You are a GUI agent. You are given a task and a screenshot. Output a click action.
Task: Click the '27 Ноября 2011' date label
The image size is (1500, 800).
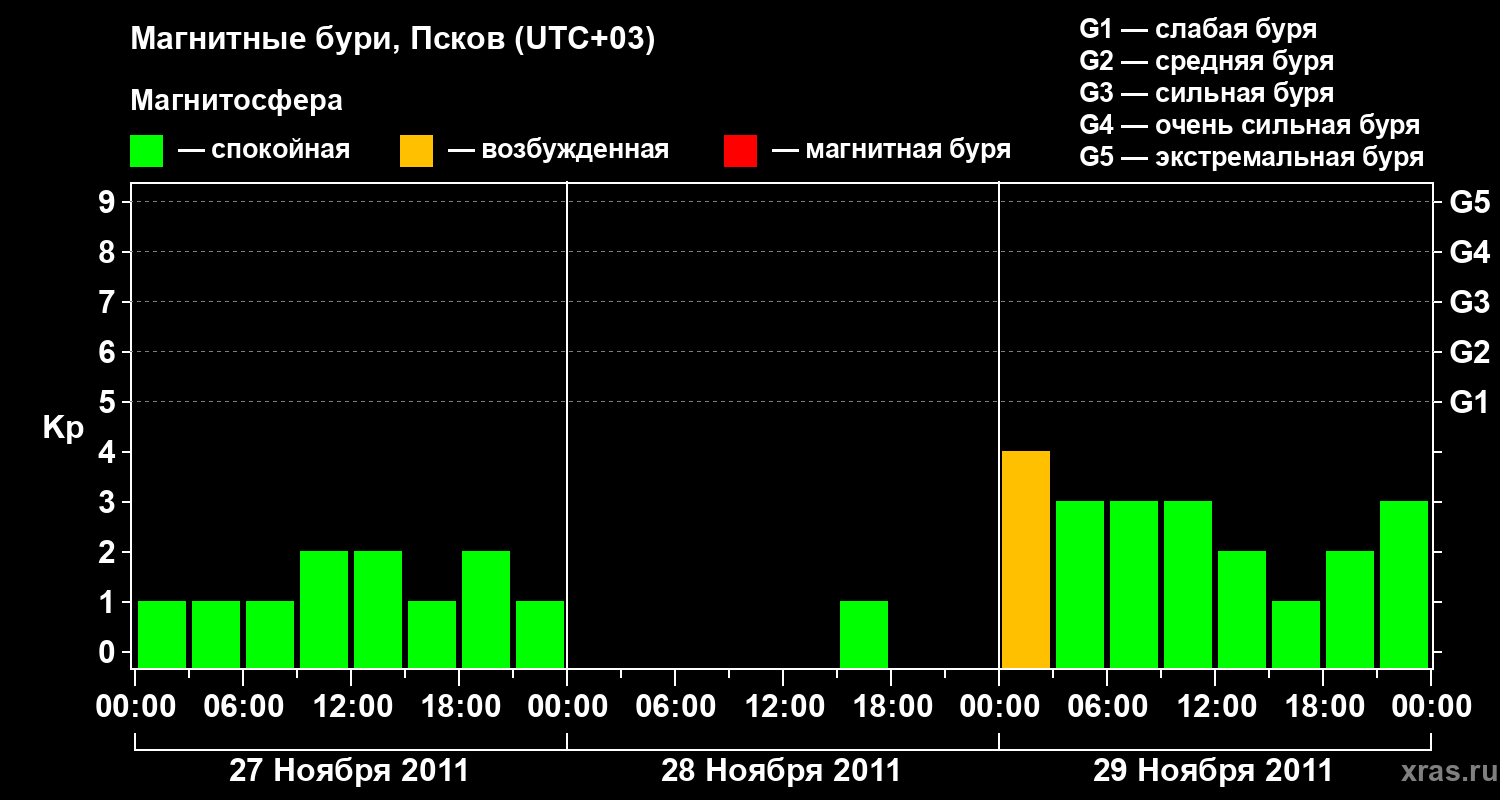pyautogui.click(x=349, y=771)
